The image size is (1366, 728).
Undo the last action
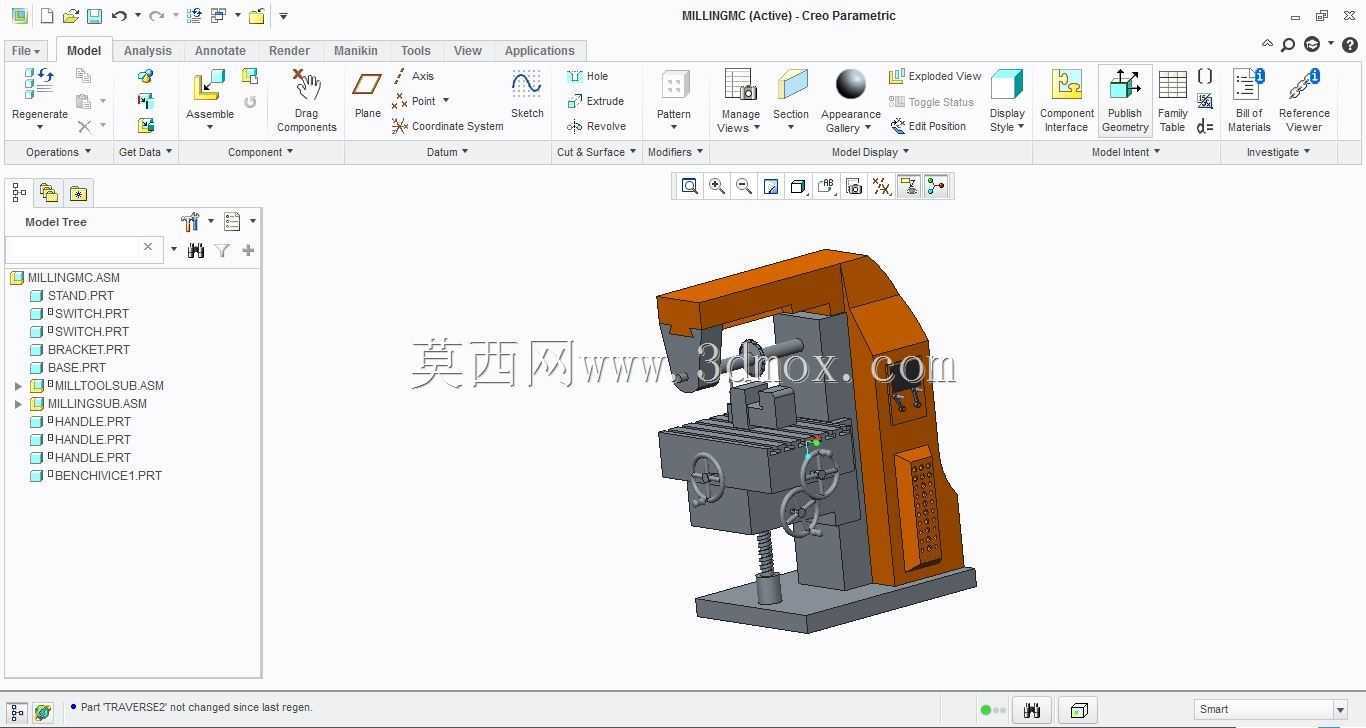point(119,16)
